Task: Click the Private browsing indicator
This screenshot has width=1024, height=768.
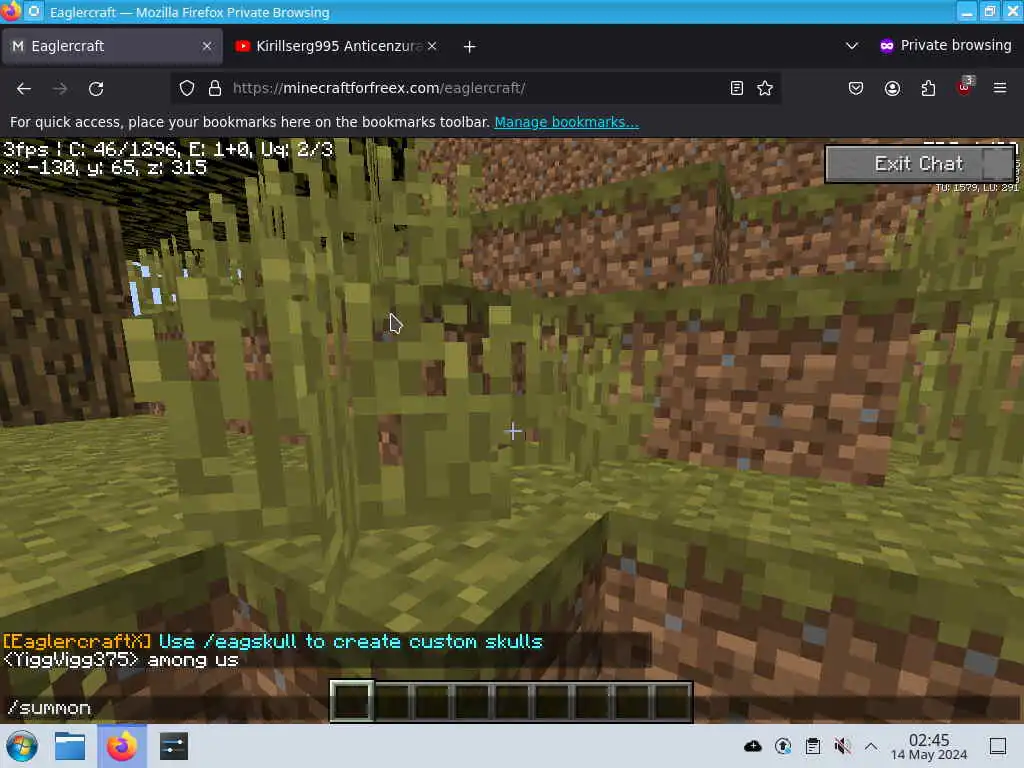Action: click(x=946, y=45)
